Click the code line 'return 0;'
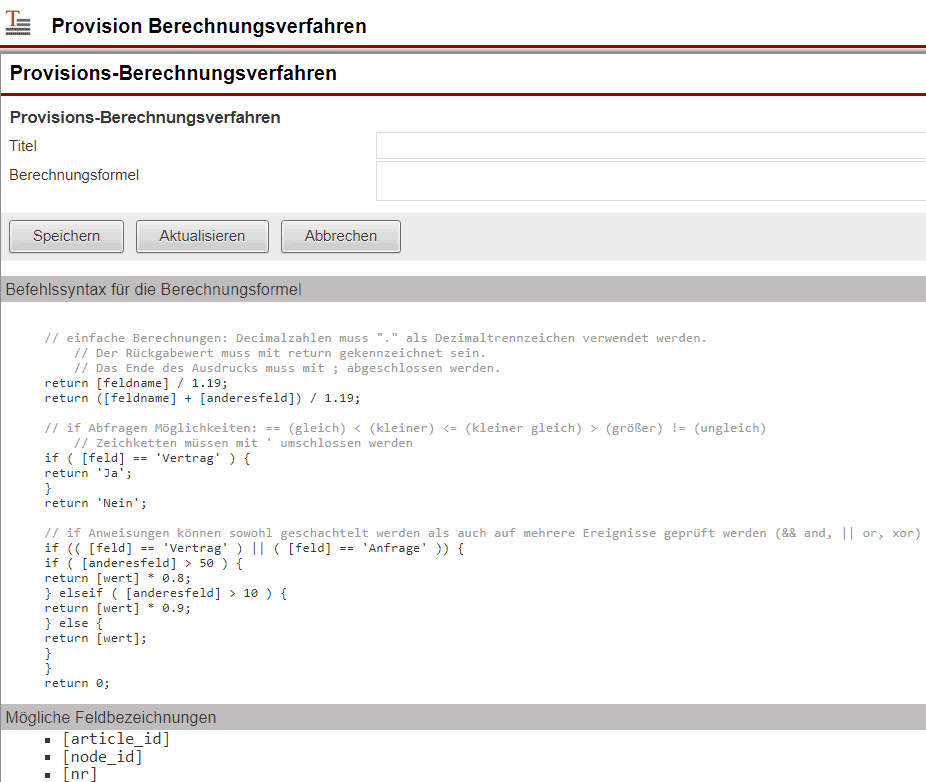The image size is (926, 782). point(77,683)
